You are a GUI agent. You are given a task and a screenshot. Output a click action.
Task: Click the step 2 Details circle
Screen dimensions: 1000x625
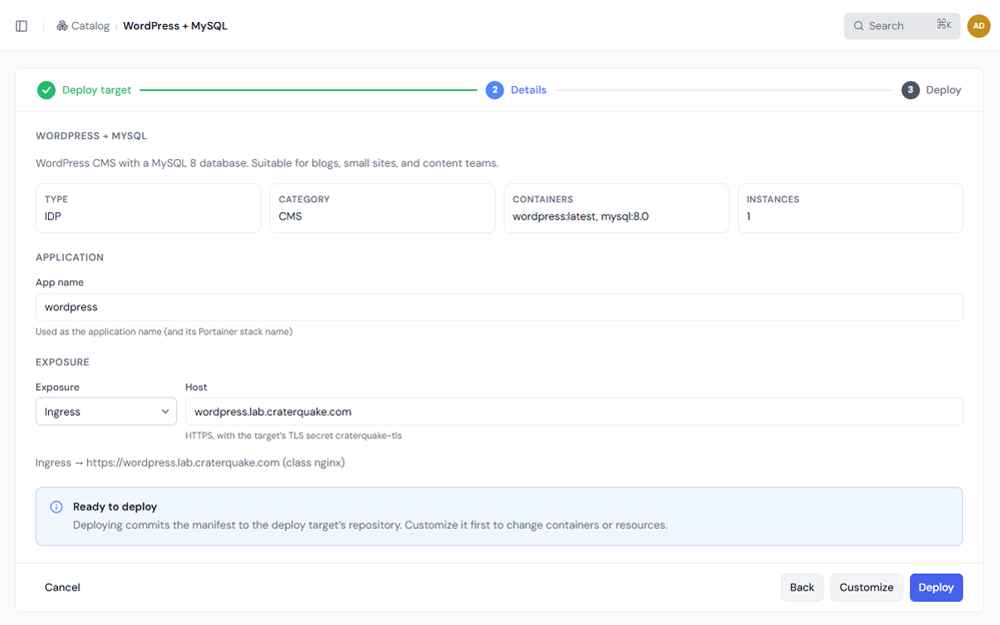tap(494, 90)
